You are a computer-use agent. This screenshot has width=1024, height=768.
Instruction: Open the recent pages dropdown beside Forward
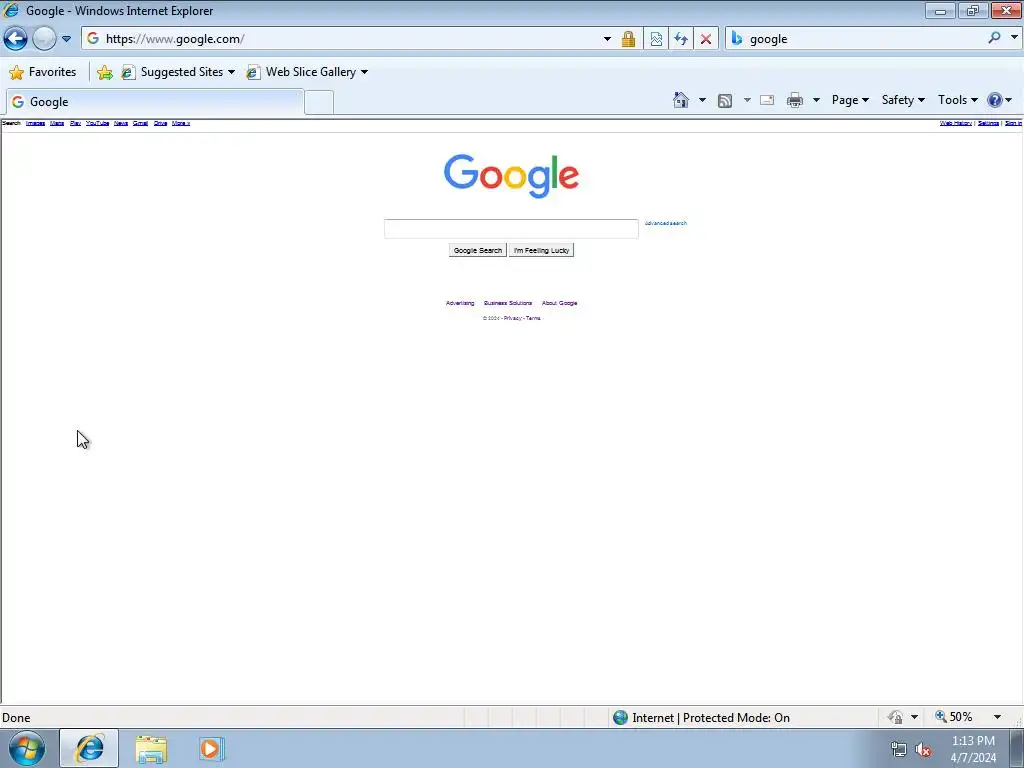pos(67,39)
